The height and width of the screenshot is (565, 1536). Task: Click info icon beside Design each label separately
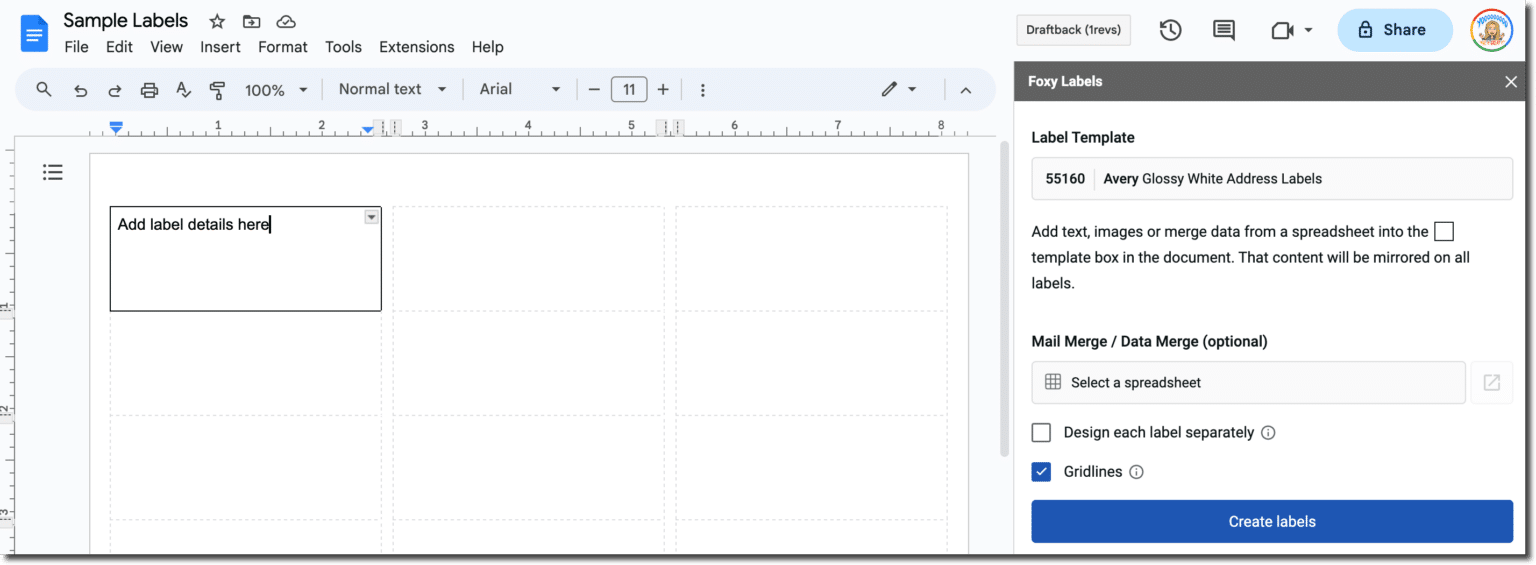tap(1268, 433)
